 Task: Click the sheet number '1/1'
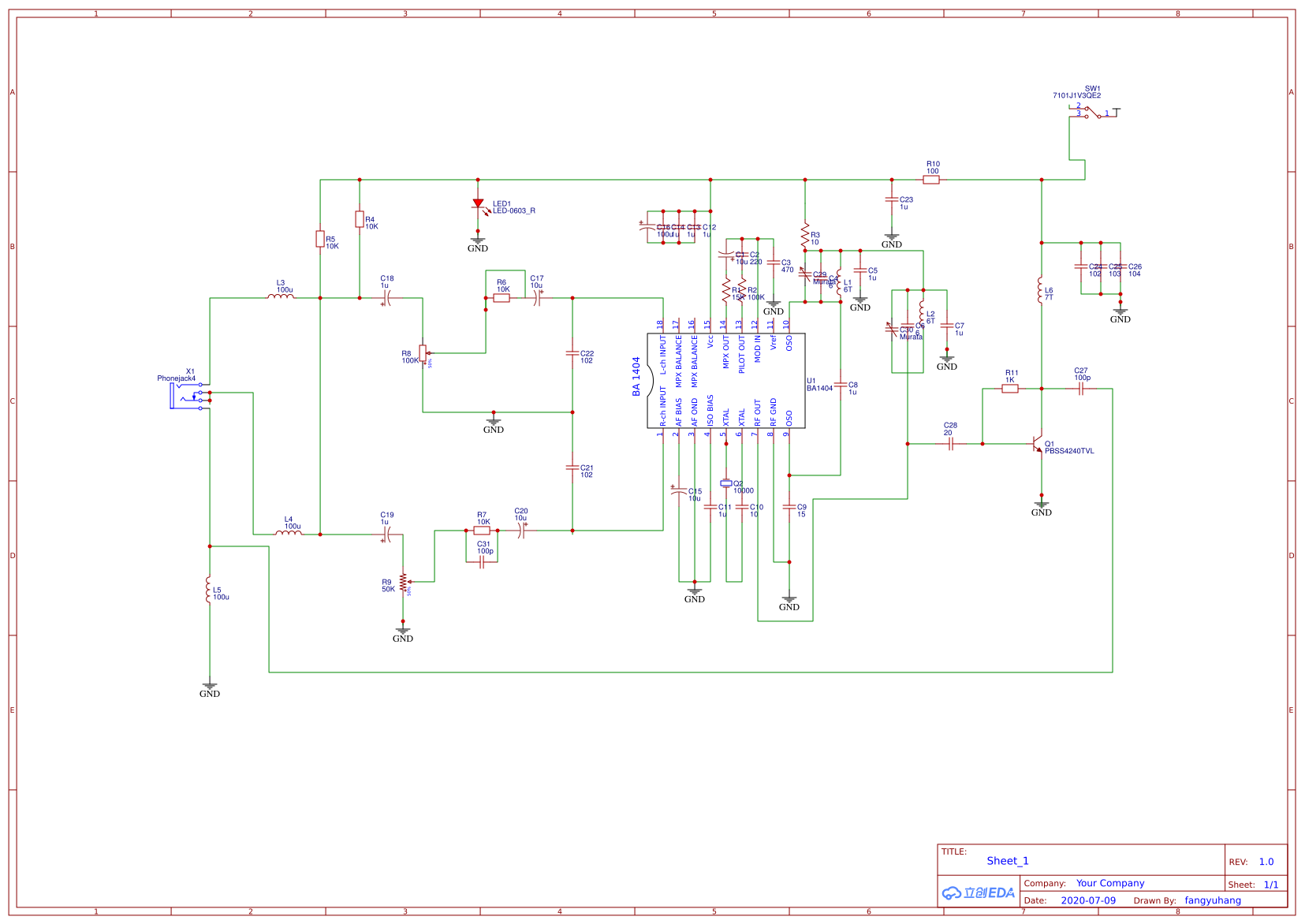click(1271, 885)
